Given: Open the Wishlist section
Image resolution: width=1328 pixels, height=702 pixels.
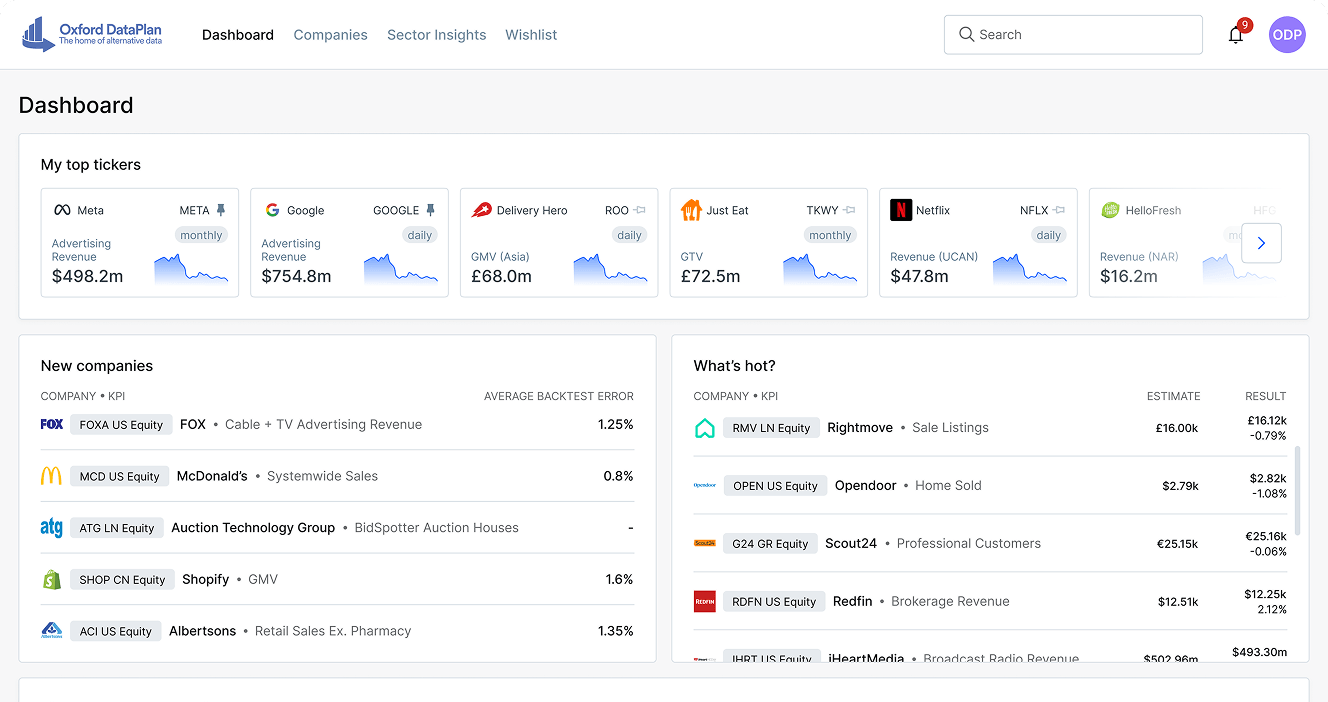Looking at the screenshot, I should tap(531, 34).
